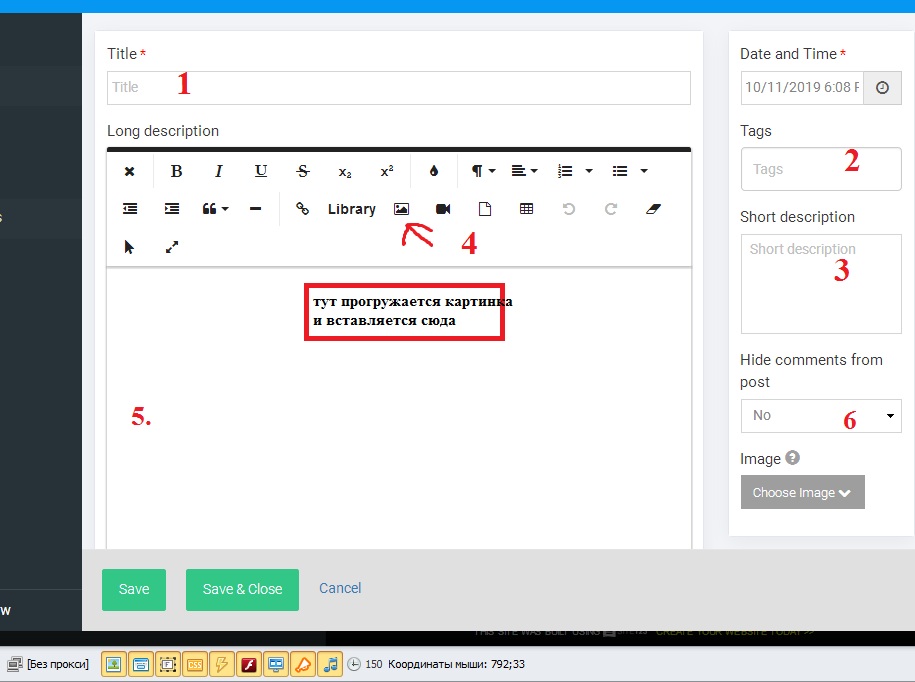Screen dimensions: 915x682
Task: Toggle italic formatting in the editor
Action: [x=219, y=171]
